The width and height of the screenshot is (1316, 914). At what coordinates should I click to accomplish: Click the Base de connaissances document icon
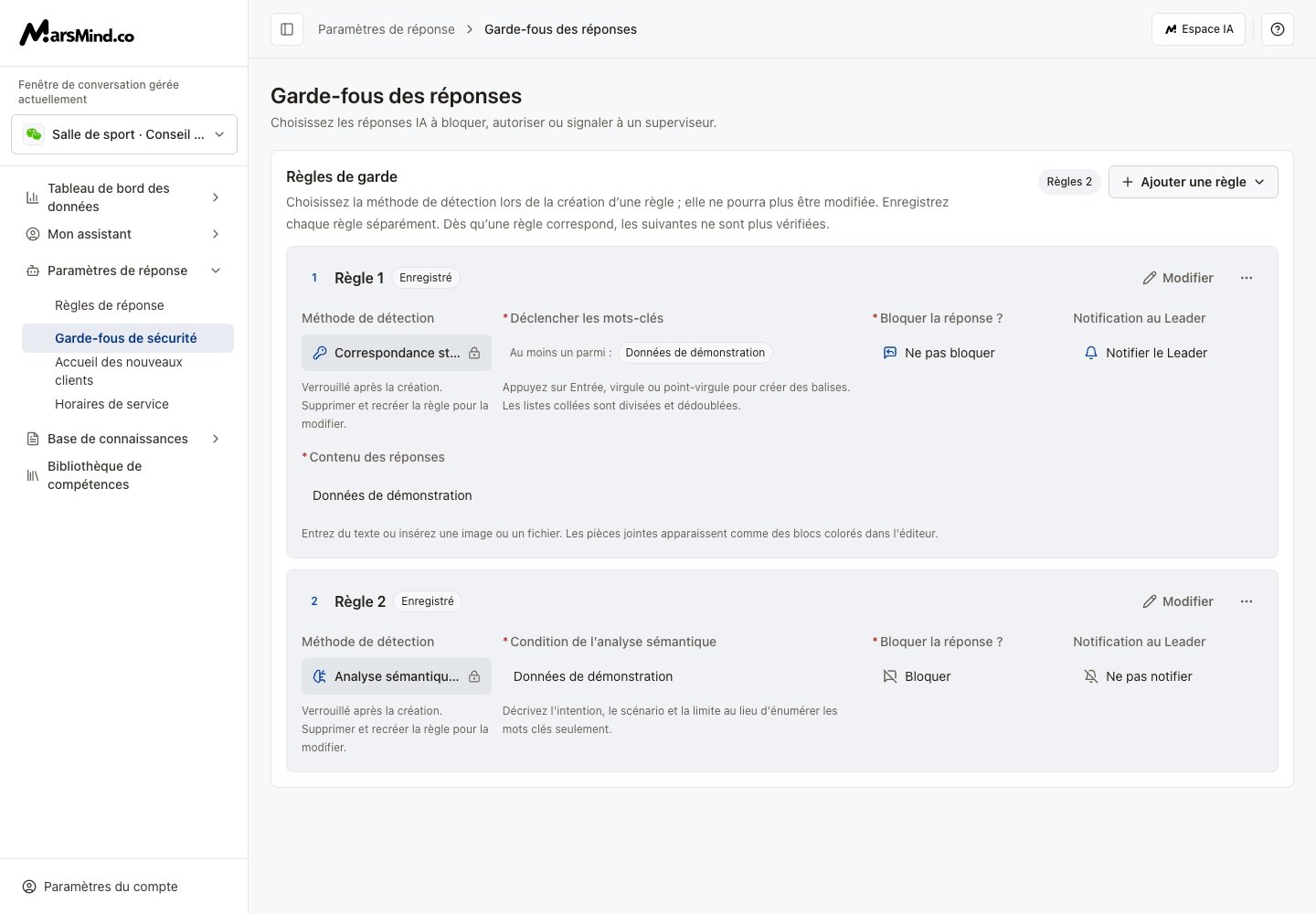tap(33, 439)
